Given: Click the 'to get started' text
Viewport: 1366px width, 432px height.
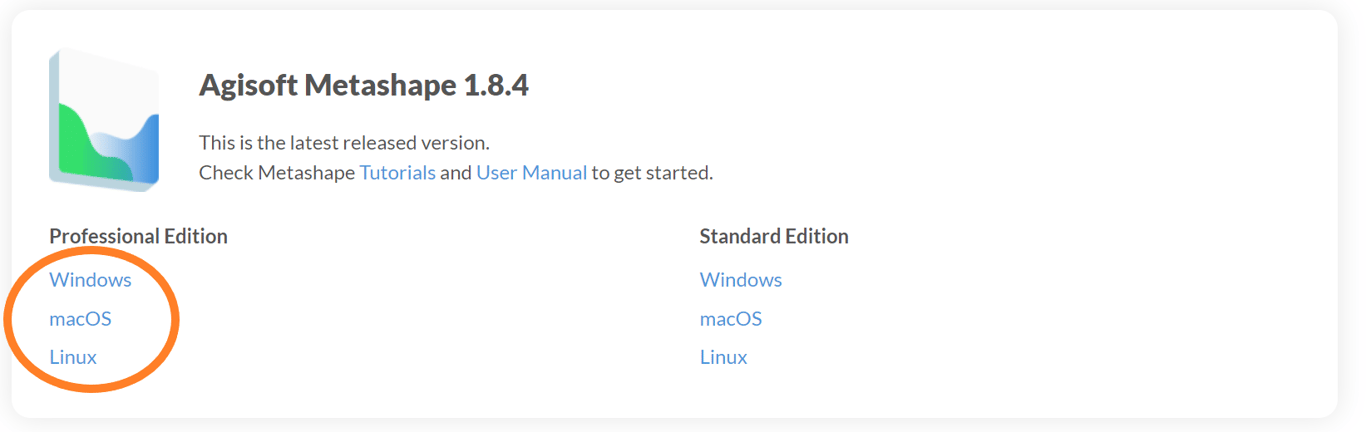Looking at the screenshot, I should [652, 172].
